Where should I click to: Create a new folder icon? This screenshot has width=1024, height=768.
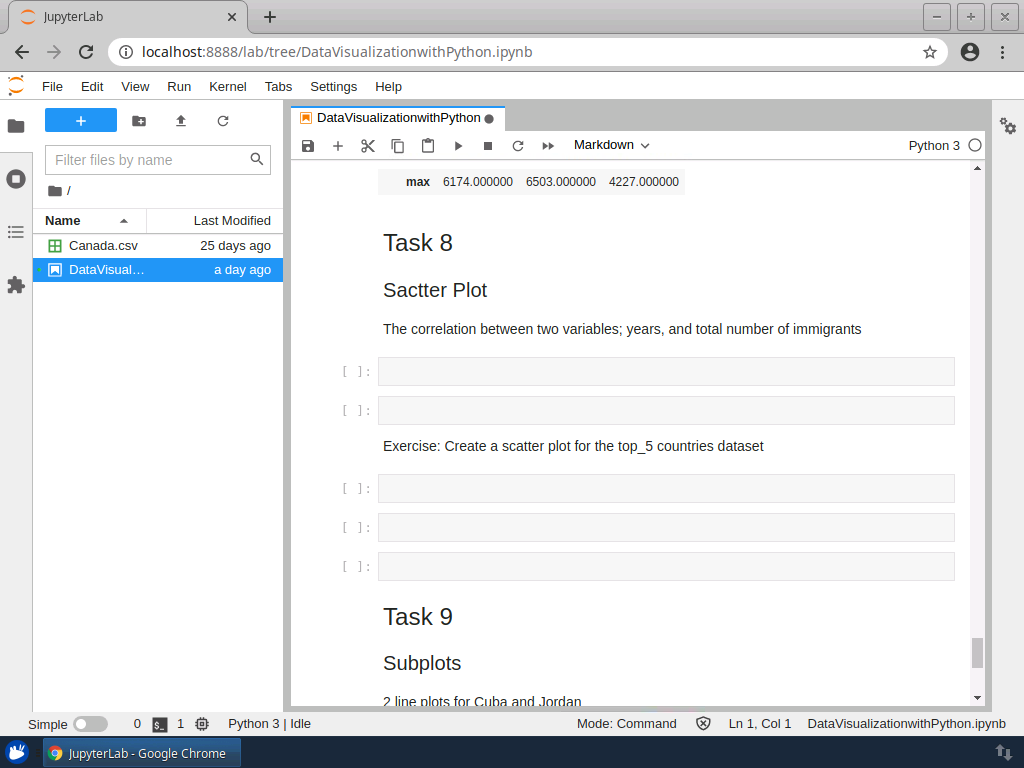pos(139,121)
